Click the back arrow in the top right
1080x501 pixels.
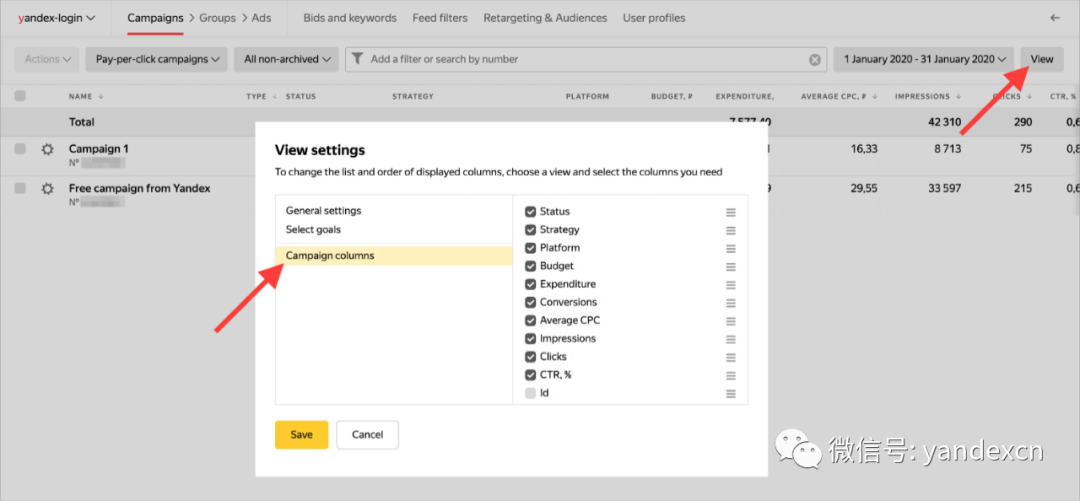(1055, 18)
